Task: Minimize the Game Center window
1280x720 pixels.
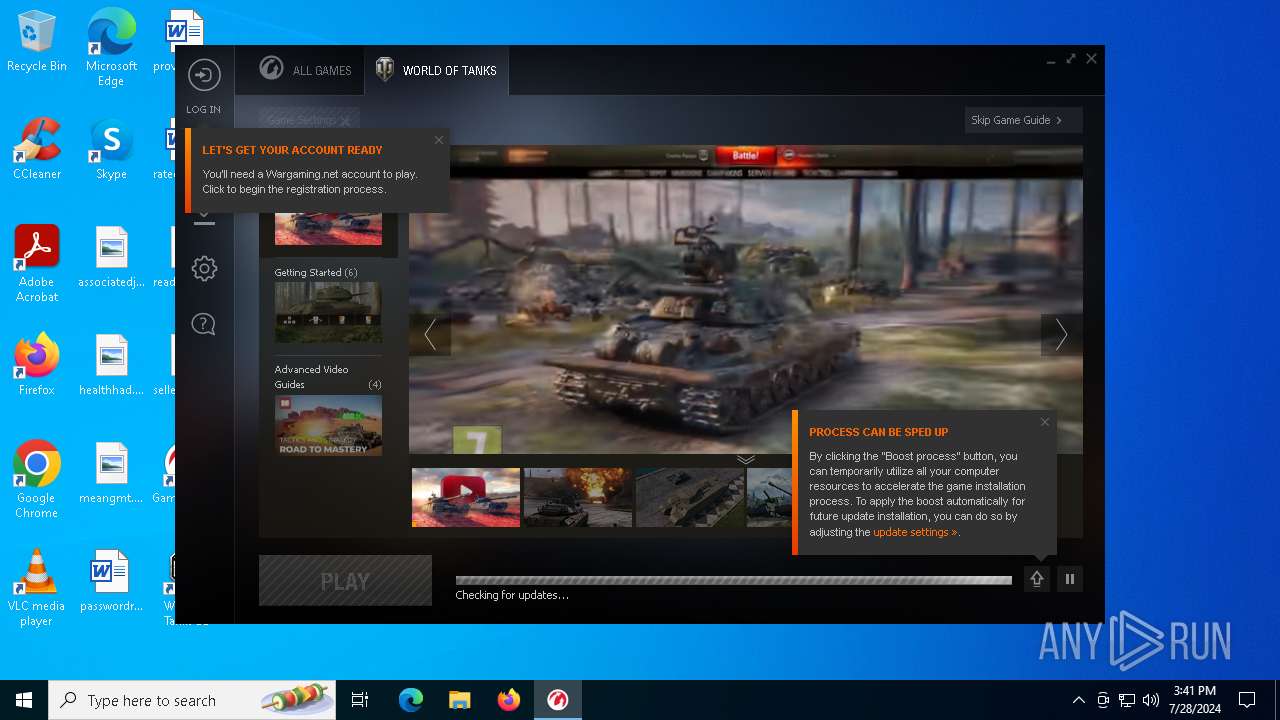Action: [1051, 60]
